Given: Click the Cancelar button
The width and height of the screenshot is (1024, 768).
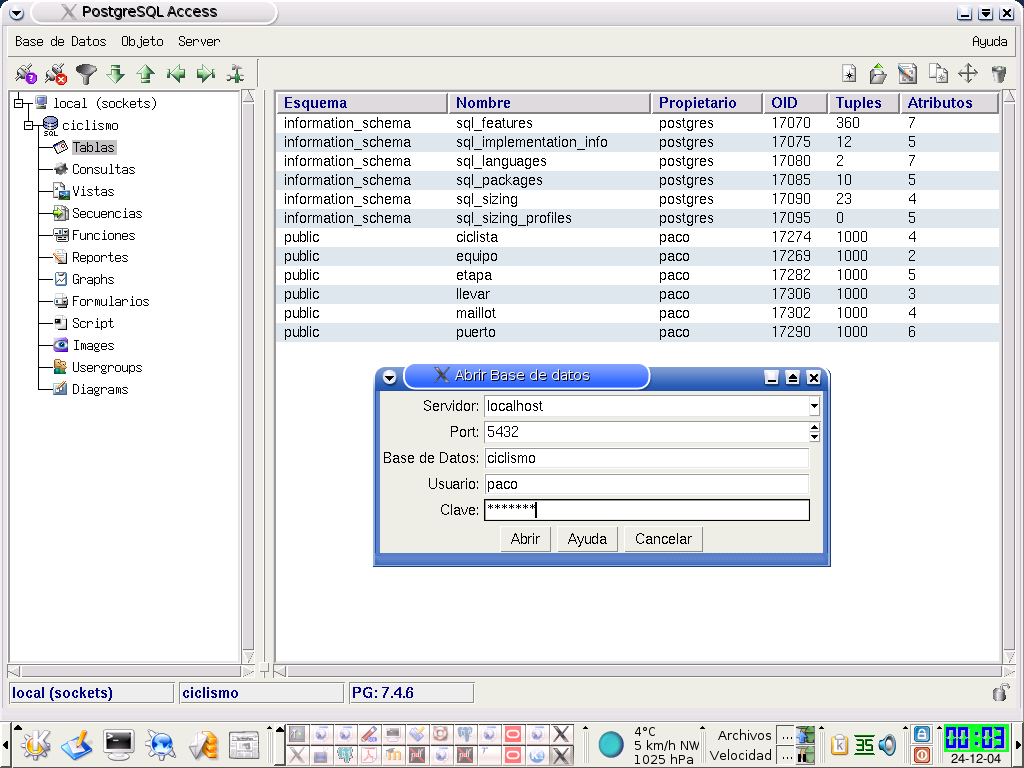Looking at the screenshot, I should click(663, 539).
